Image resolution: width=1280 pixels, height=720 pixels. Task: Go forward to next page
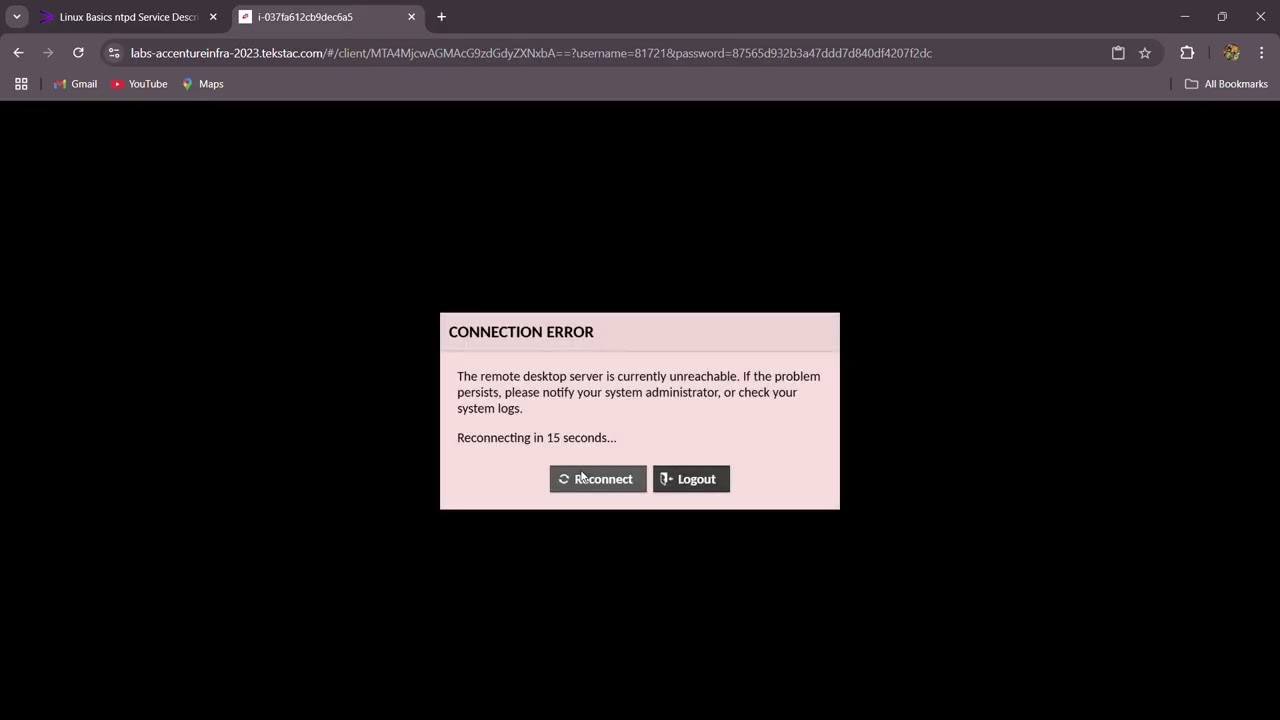coord(48,53)
